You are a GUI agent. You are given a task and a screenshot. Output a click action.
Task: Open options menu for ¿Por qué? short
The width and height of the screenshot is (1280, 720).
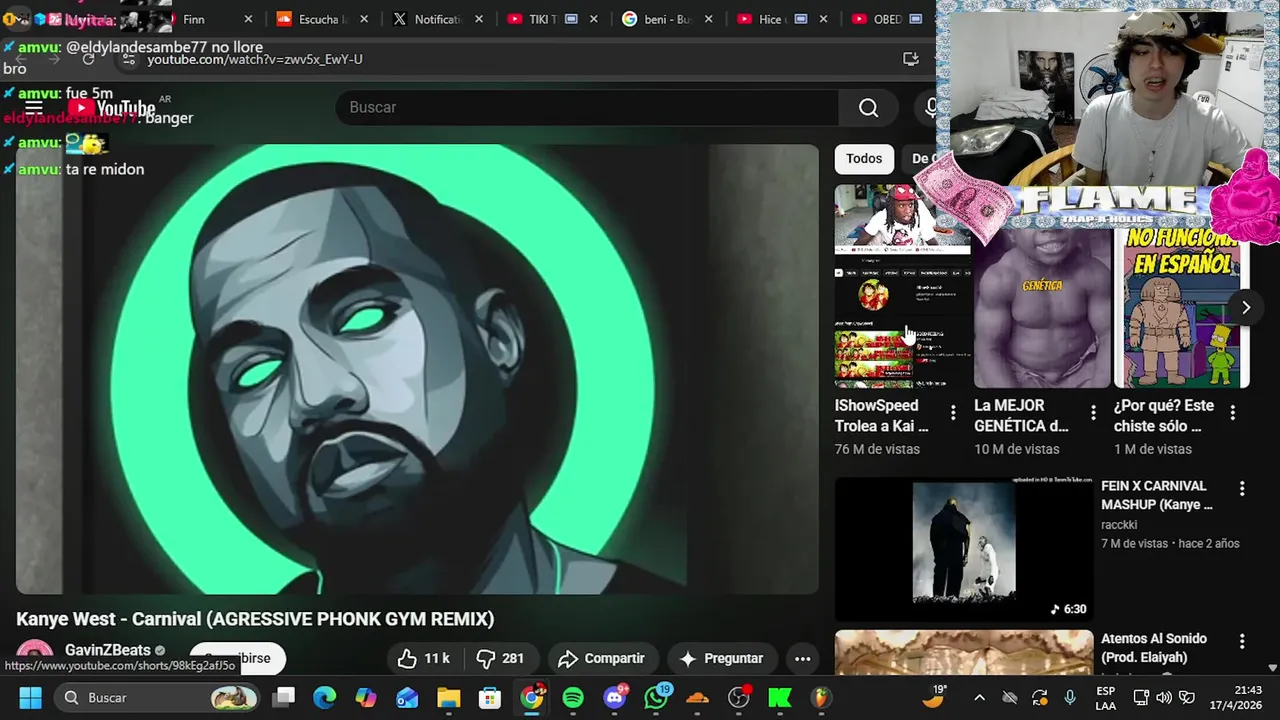[1233, 412]
